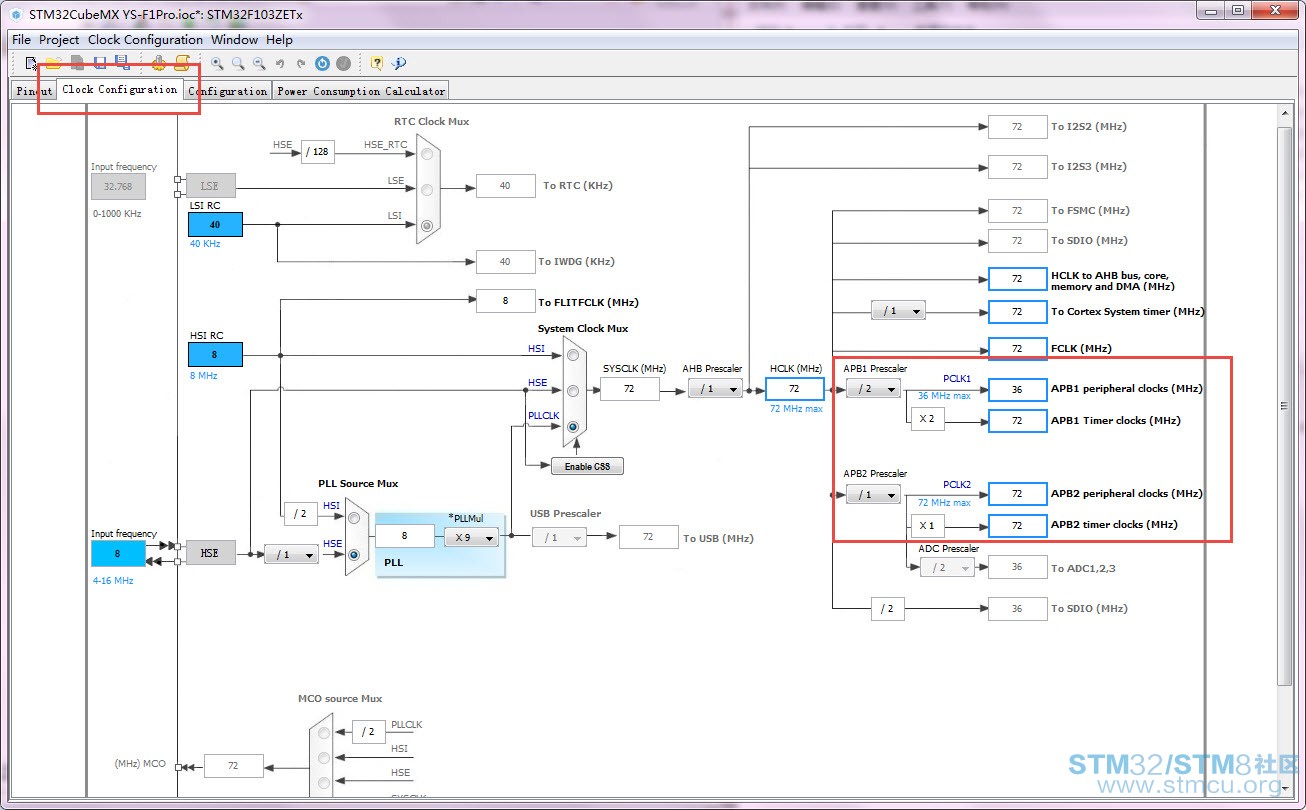Click the blue info icon after Help
The width and height of the screenshot is (1306, 810).
[399, 63]
